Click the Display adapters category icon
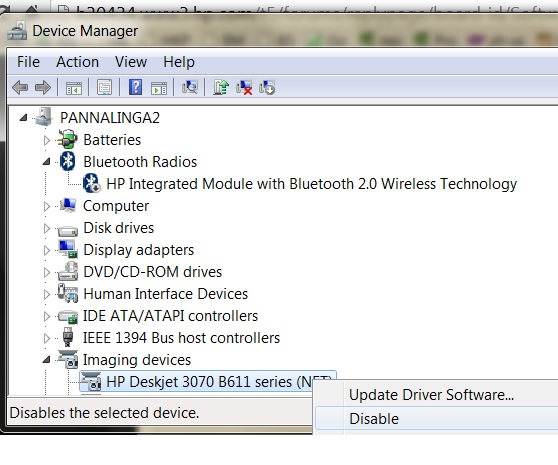The image size is (558, 465). click(68, 249)
